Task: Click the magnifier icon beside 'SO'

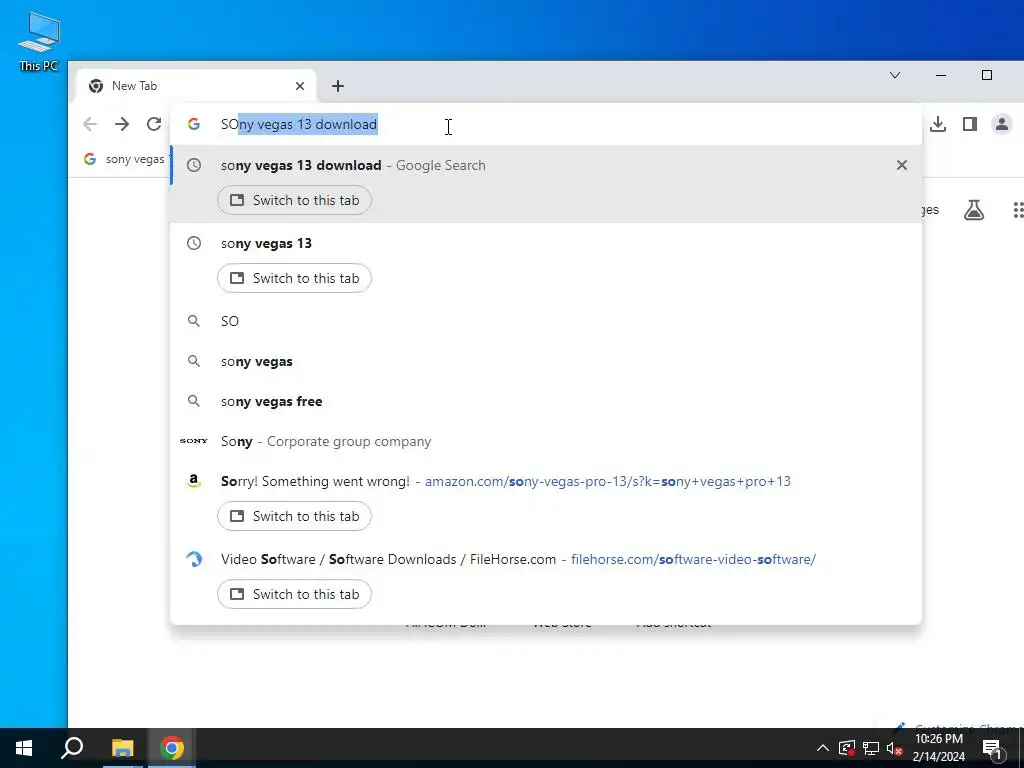Action: click(x=194, y=321)
